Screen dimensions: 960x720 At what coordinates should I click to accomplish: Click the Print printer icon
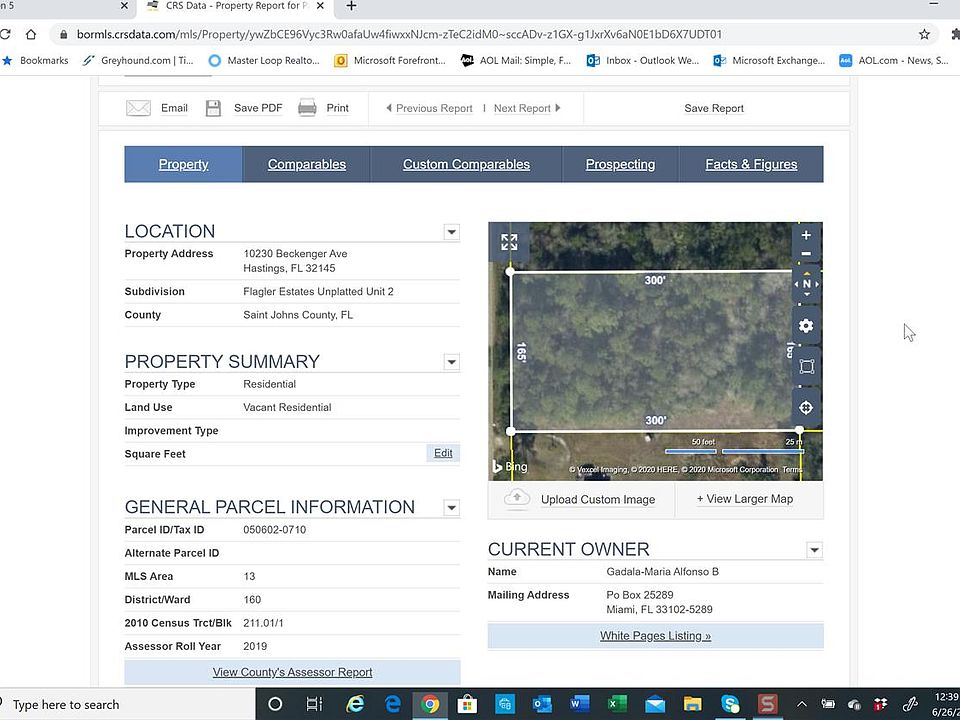(307, 108)
